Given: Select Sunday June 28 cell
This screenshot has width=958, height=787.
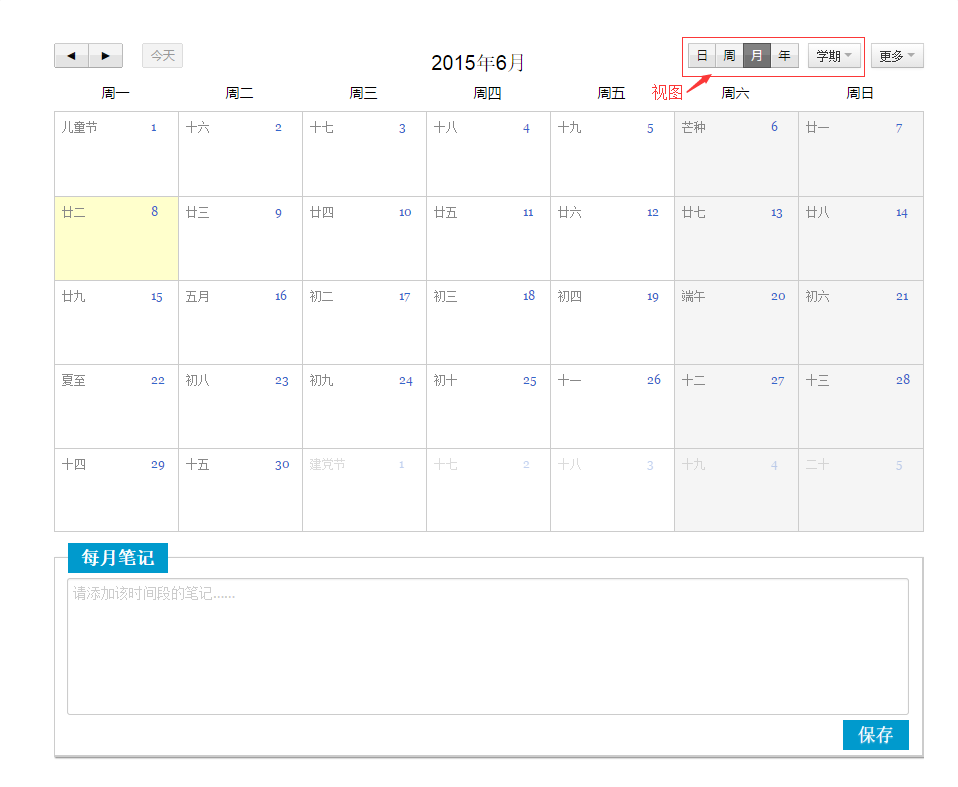Looking at the screenshot, I should pos(860,407).
